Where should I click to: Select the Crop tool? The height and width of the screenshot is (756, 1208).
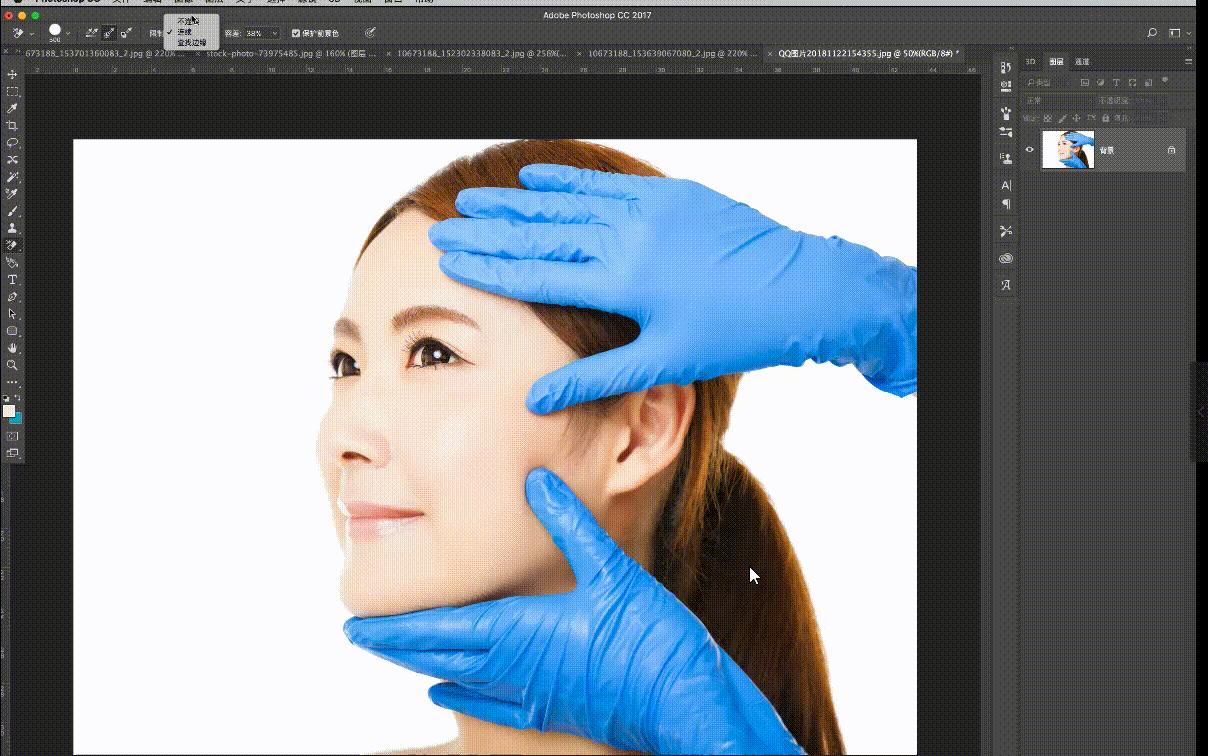[13, 126]
